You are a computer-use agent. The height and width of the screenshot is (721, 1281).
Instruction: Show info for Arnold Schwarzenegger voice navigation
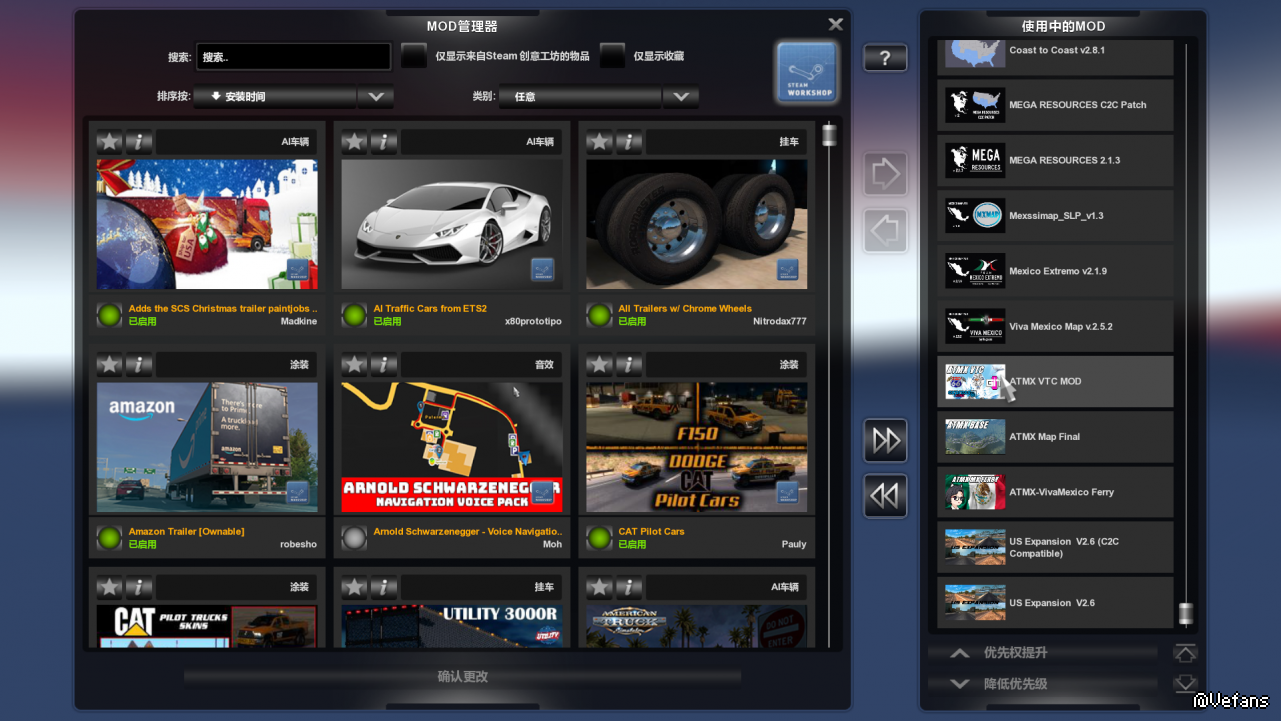point(384,365)
